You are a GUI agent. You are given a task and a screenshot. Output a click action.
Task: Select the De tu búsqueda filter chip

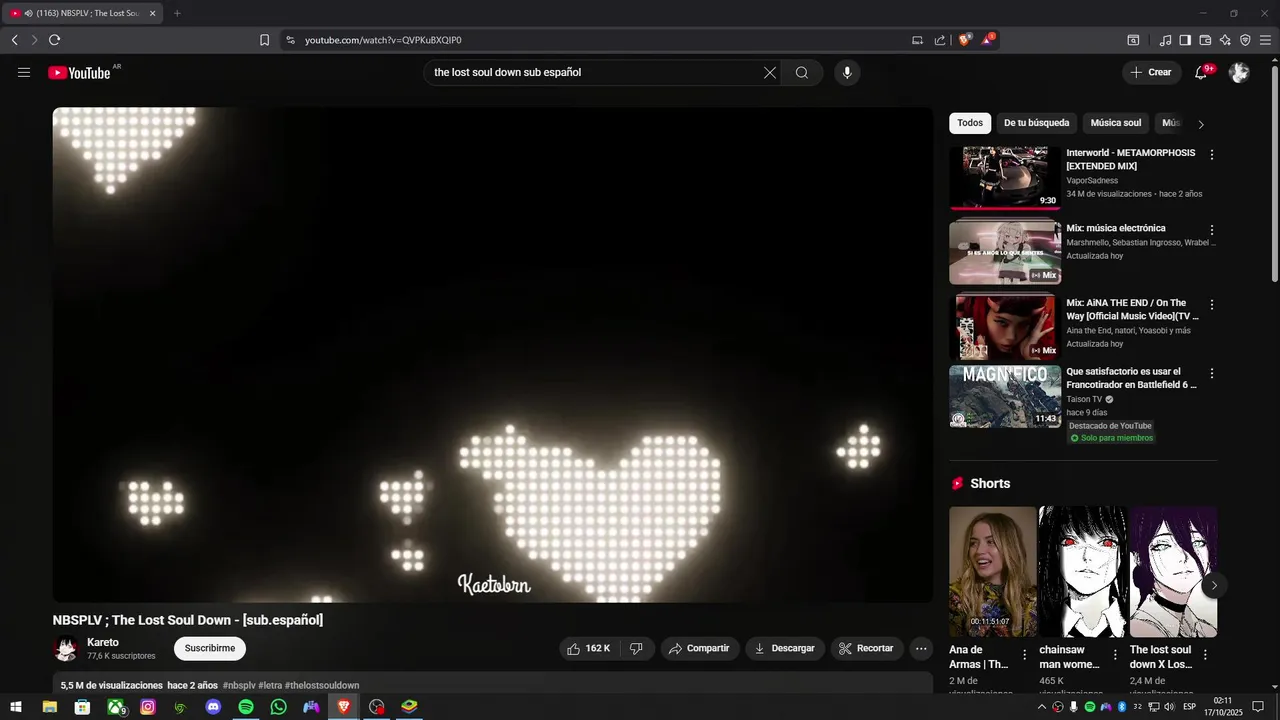1036,123
